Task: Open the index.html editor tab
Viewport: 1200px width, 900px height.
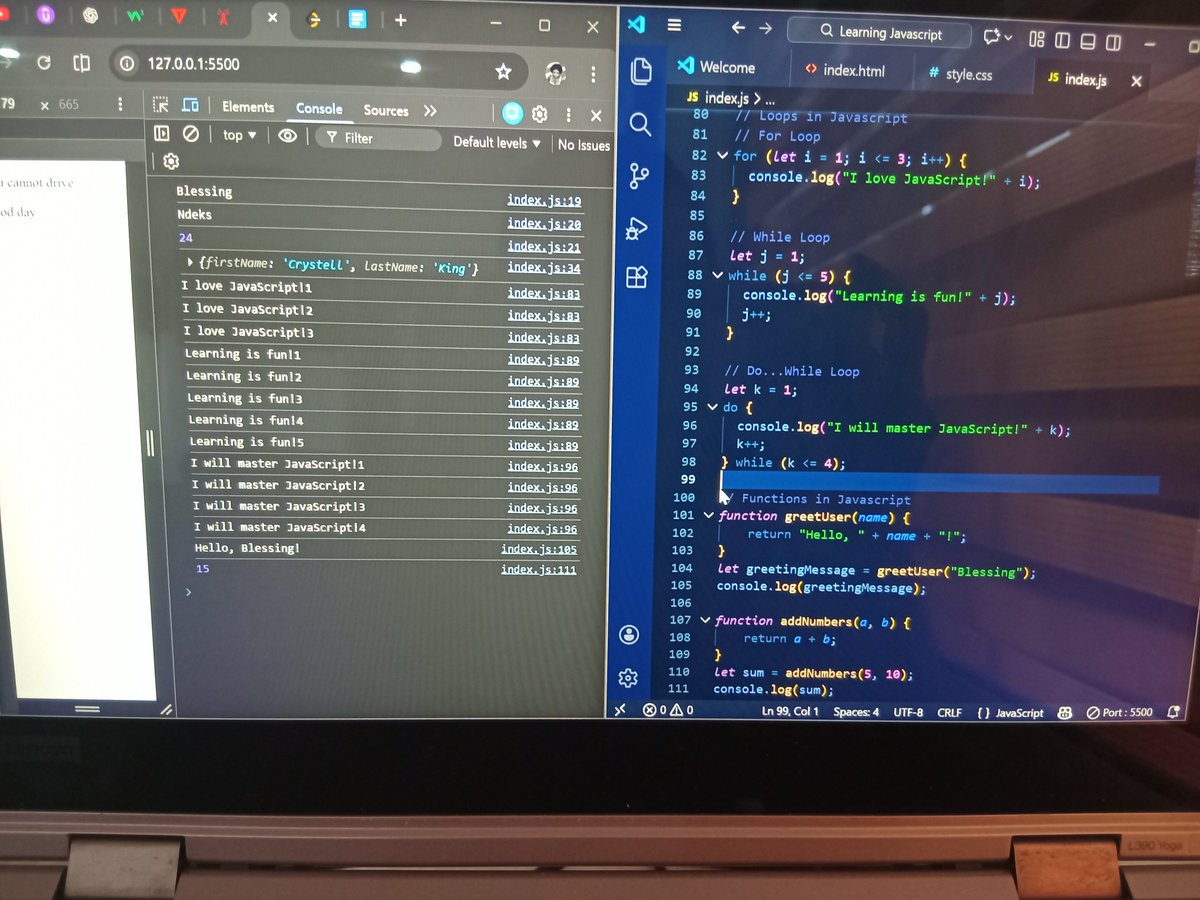Action: [x=845, y=71]
